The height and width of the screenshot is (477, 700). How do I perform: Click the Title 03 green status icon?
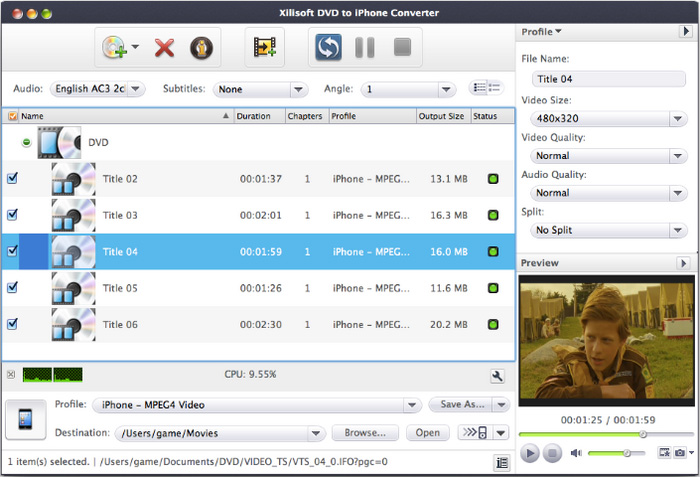[493, 215]
